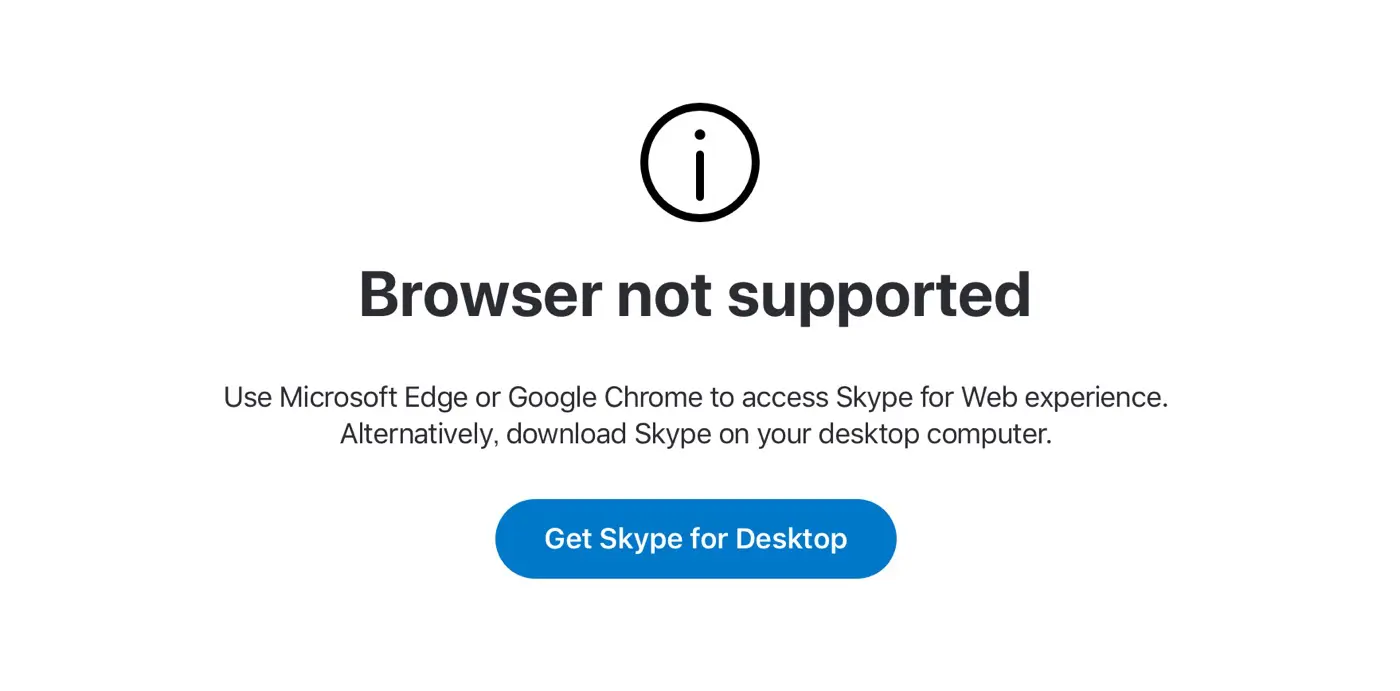
Task: Click the Get Skype for Desktop button
Action: coord(696,538)
